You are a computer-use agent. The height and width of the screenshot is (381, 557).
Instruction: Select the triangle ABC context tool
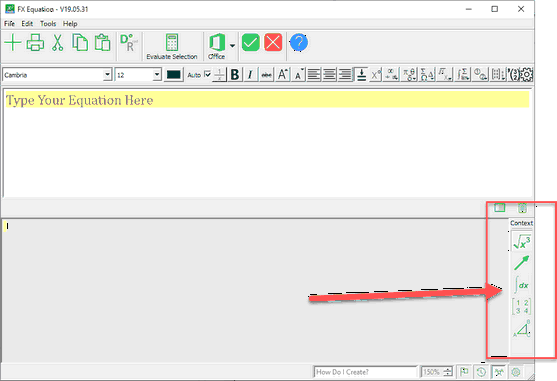[521, 329]
